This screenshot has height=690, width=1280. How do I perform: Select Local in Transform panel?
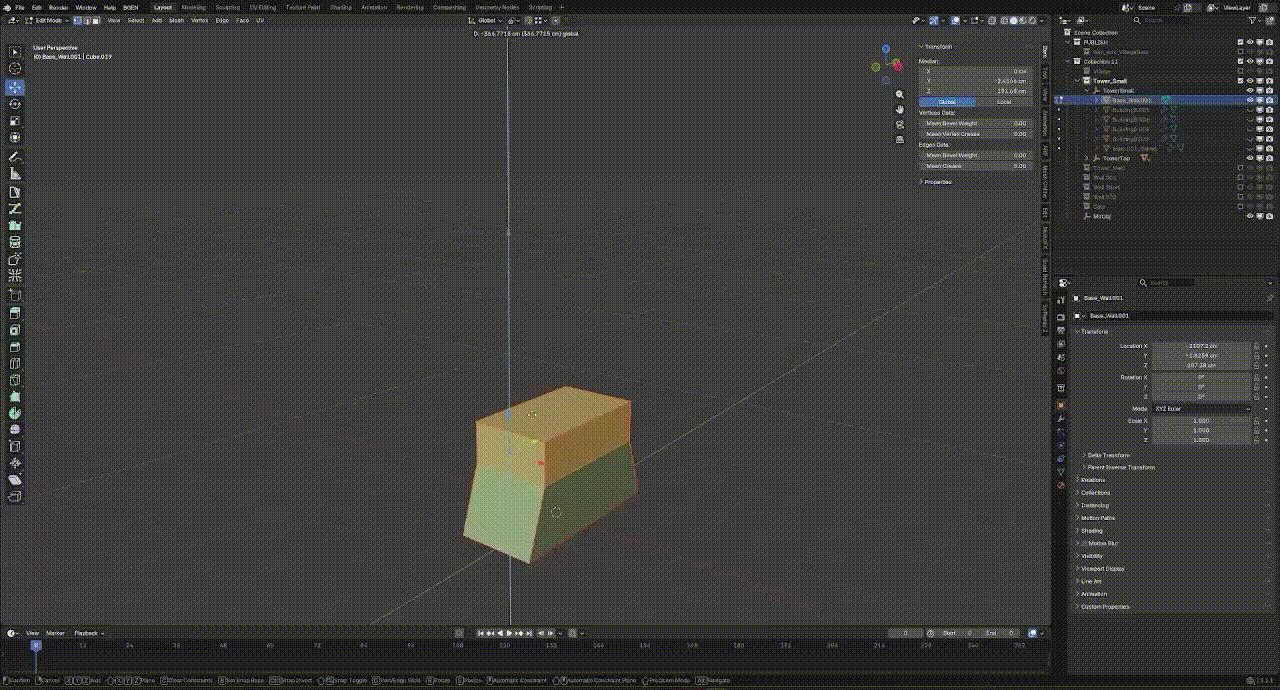pos(1004,102)
